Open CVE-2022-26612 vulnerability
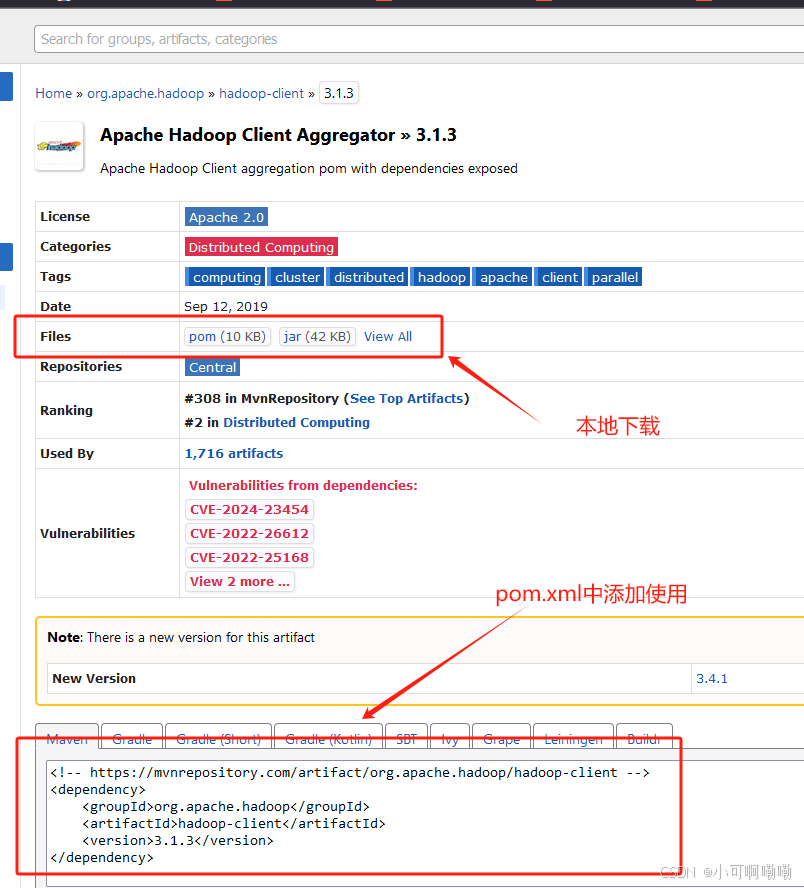 click(x=249, y=533)
